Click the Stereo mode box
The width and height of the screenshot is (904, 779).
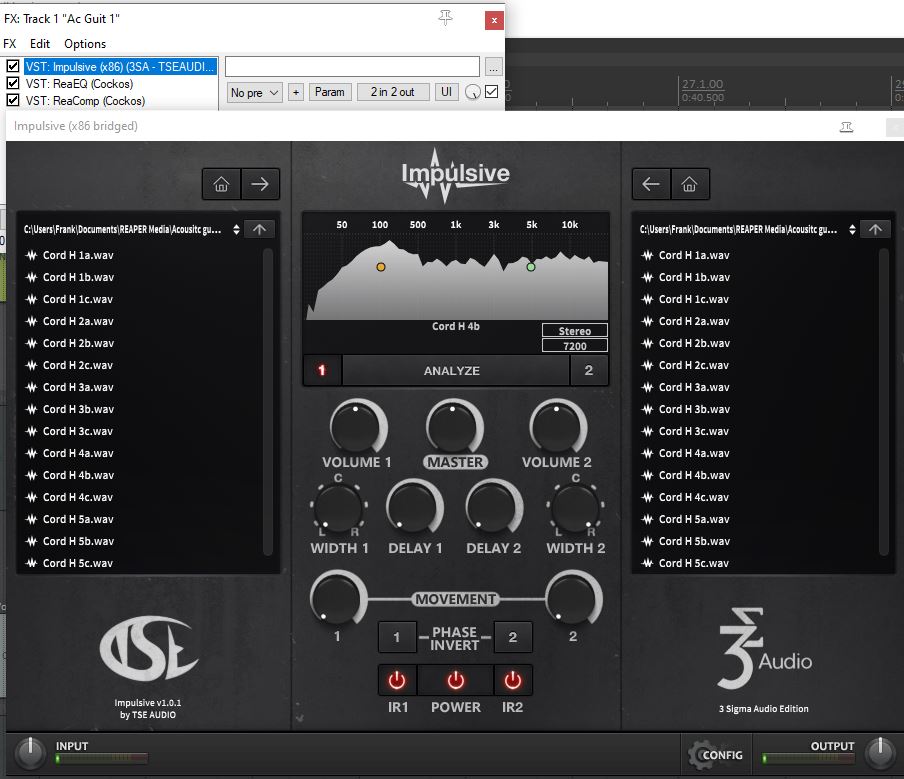(x=574, y=330)
